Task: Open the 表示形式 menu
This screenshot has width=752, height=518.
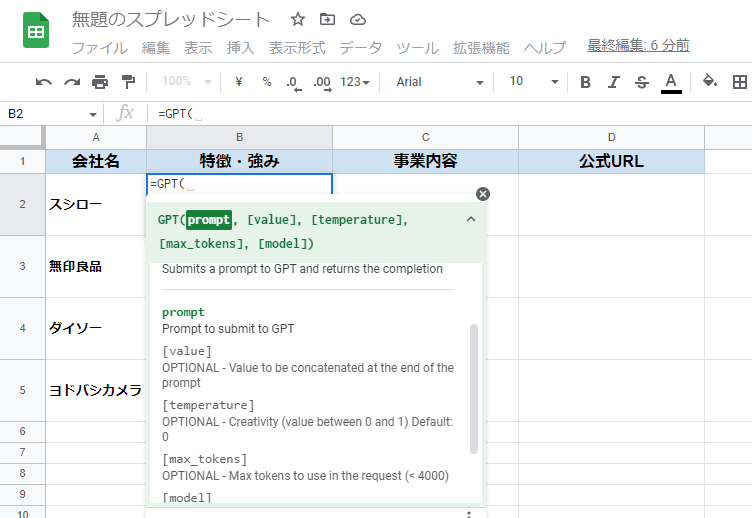Action: click(297, 47)
